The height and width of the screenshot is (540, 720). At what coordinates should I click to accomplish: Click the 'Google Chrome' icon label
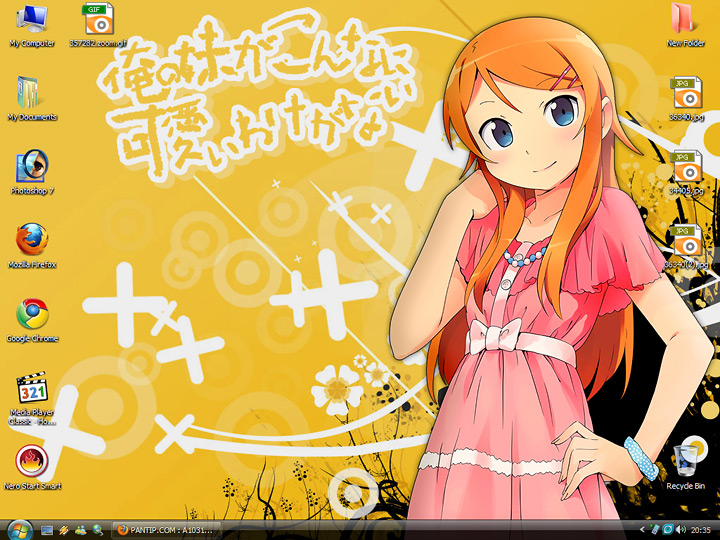[x=32, y=339]
